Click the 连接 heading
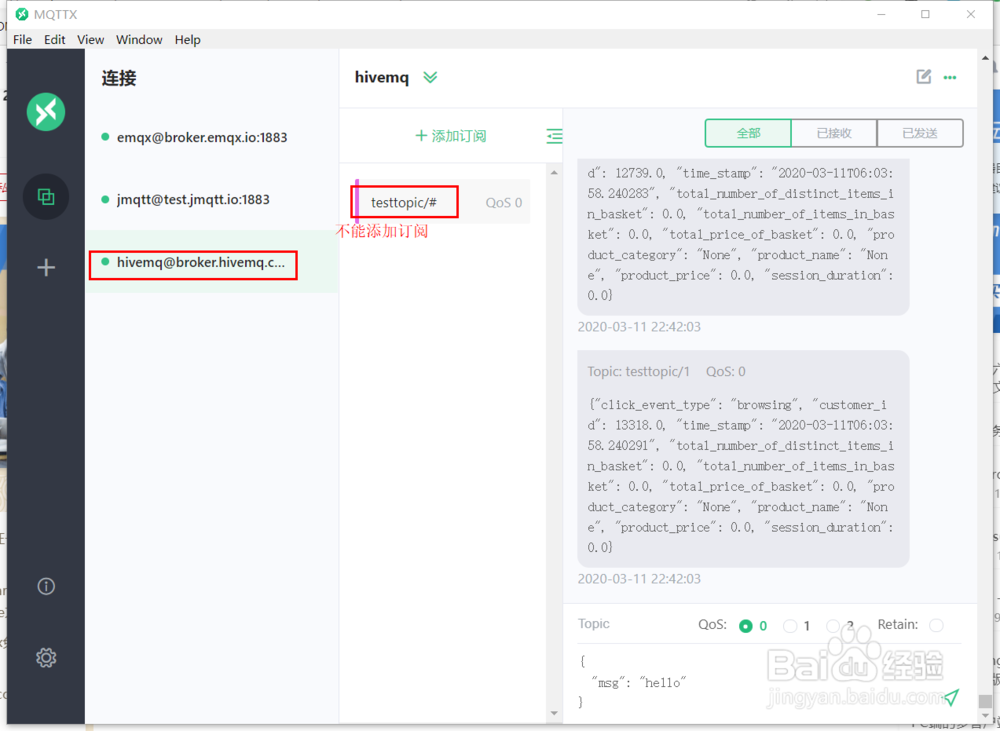Viewport: 1000px width, 731px height. click(119, 78)
